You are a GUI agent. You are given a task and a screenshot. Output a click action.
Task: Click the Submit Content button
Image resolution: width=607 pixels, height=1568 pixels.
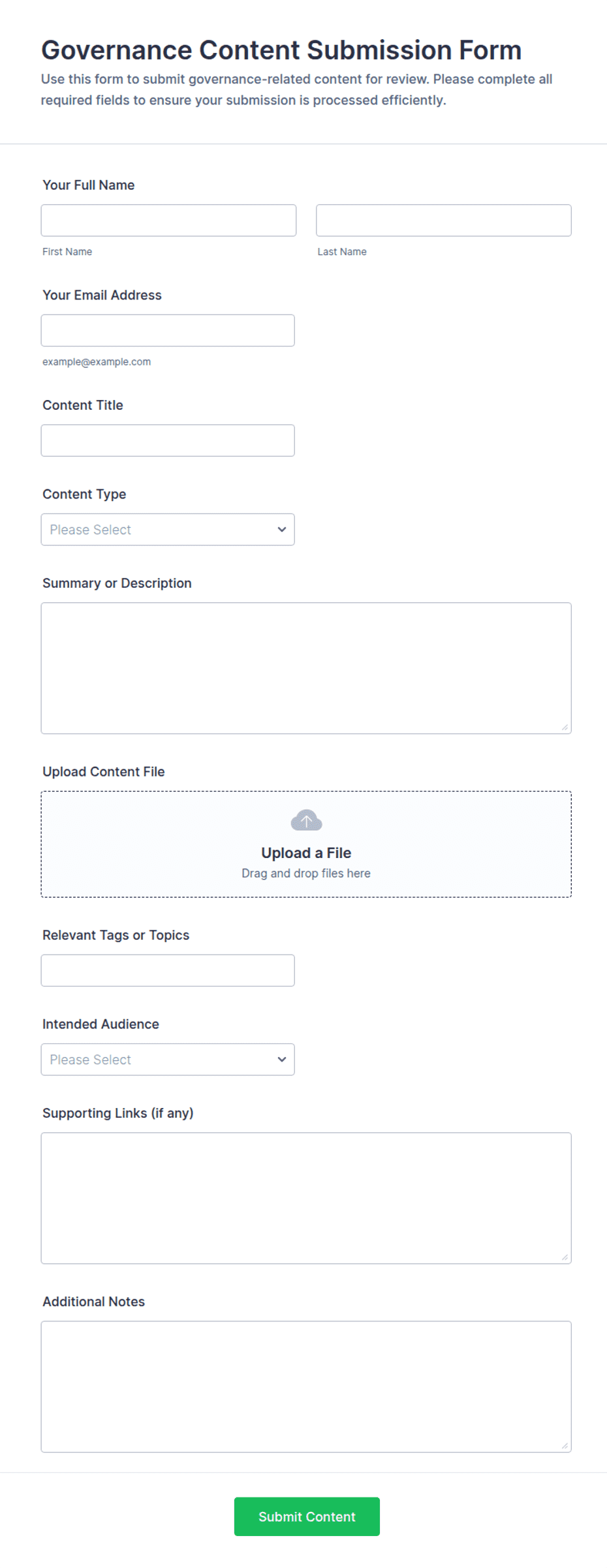307,1516
